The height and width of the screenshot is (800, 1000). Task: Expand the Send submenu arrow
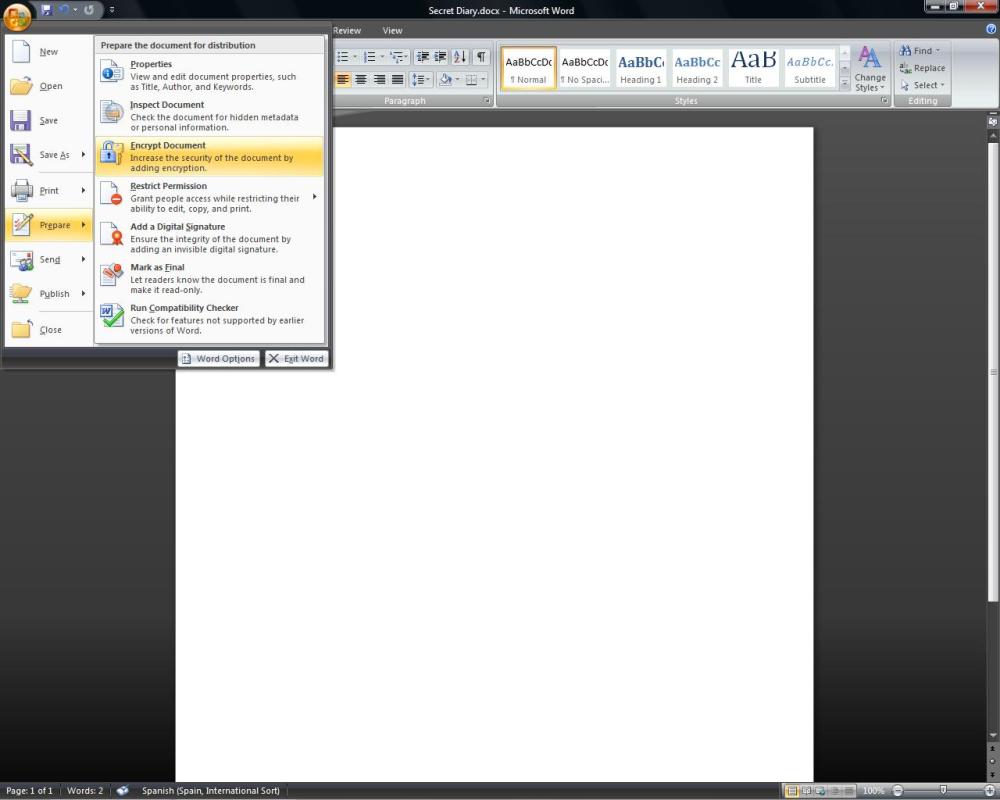tap(84, 259)
